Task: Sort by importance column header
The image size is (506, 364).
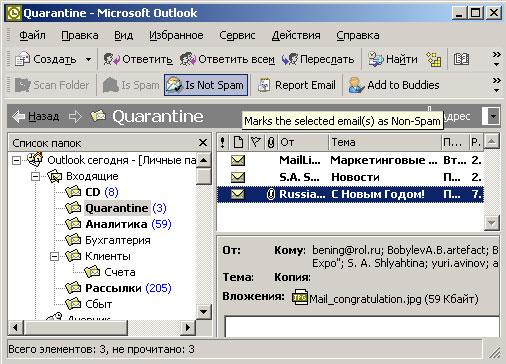Action: click(222, 143)
